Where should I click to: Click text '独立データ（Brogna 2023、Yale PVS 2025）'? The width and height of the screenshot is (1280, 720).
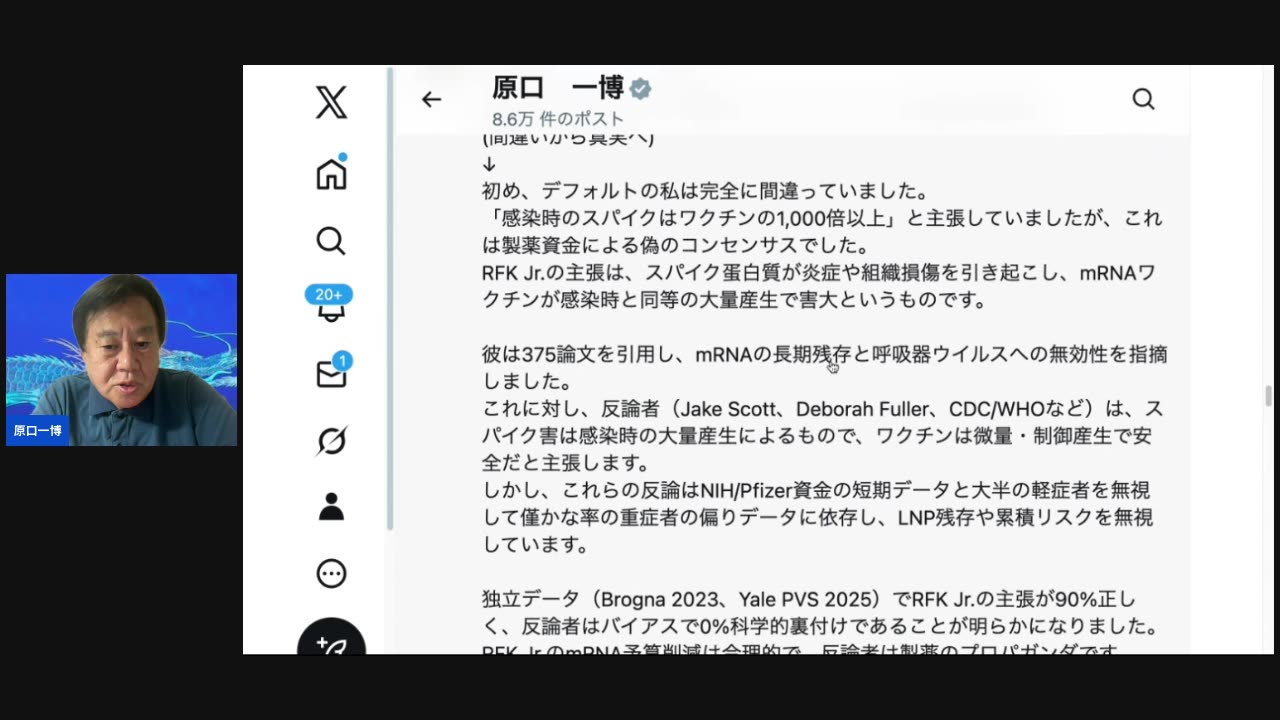pos(686,599)
